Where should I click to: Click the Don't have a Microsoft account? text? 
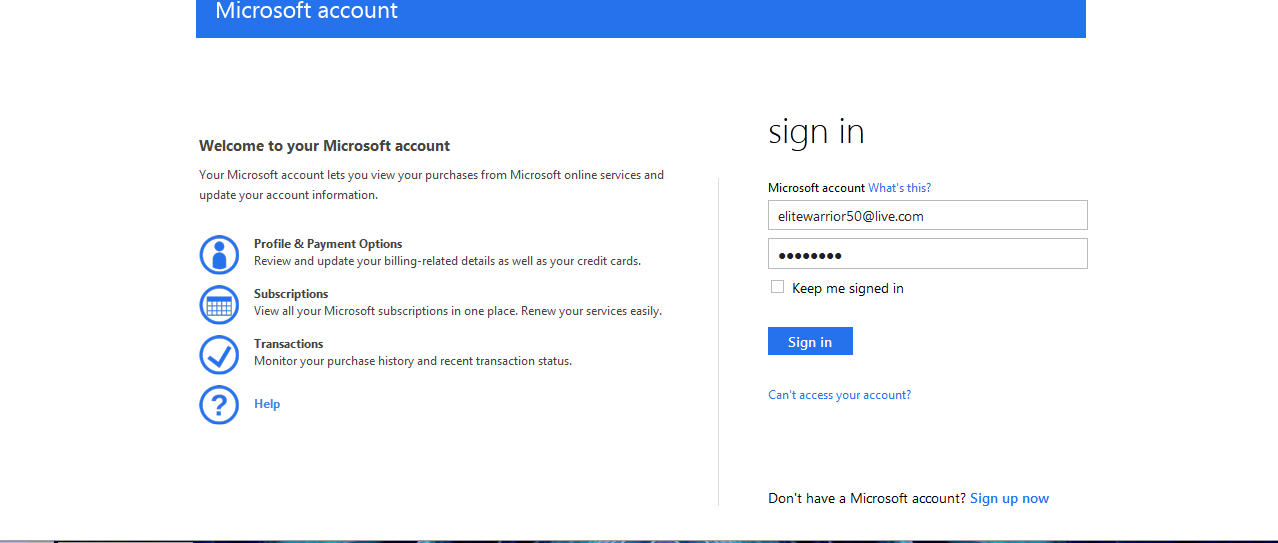pos(867,498)
